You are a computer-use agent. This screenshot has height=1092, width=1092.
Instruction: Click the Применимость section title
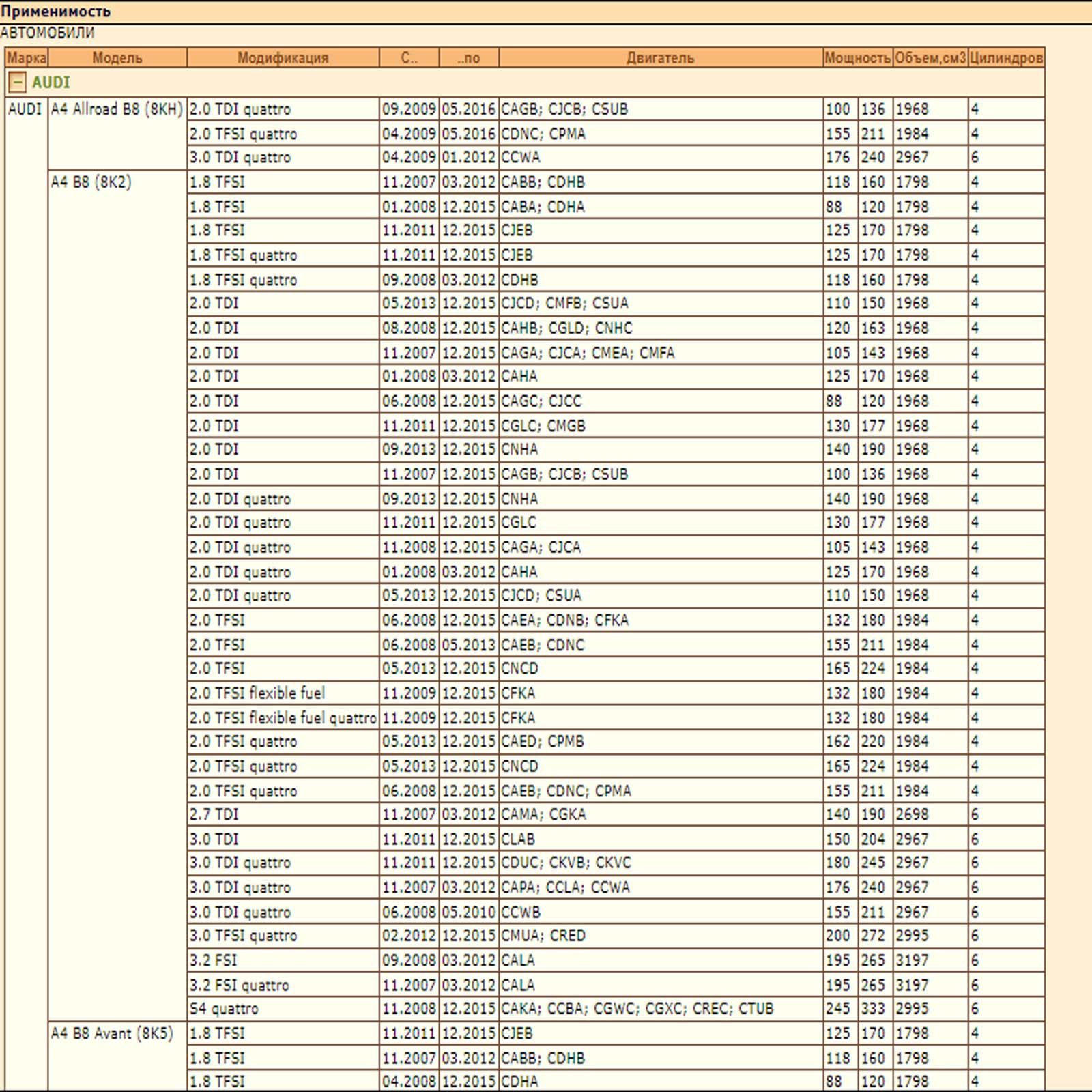point(56,12)
